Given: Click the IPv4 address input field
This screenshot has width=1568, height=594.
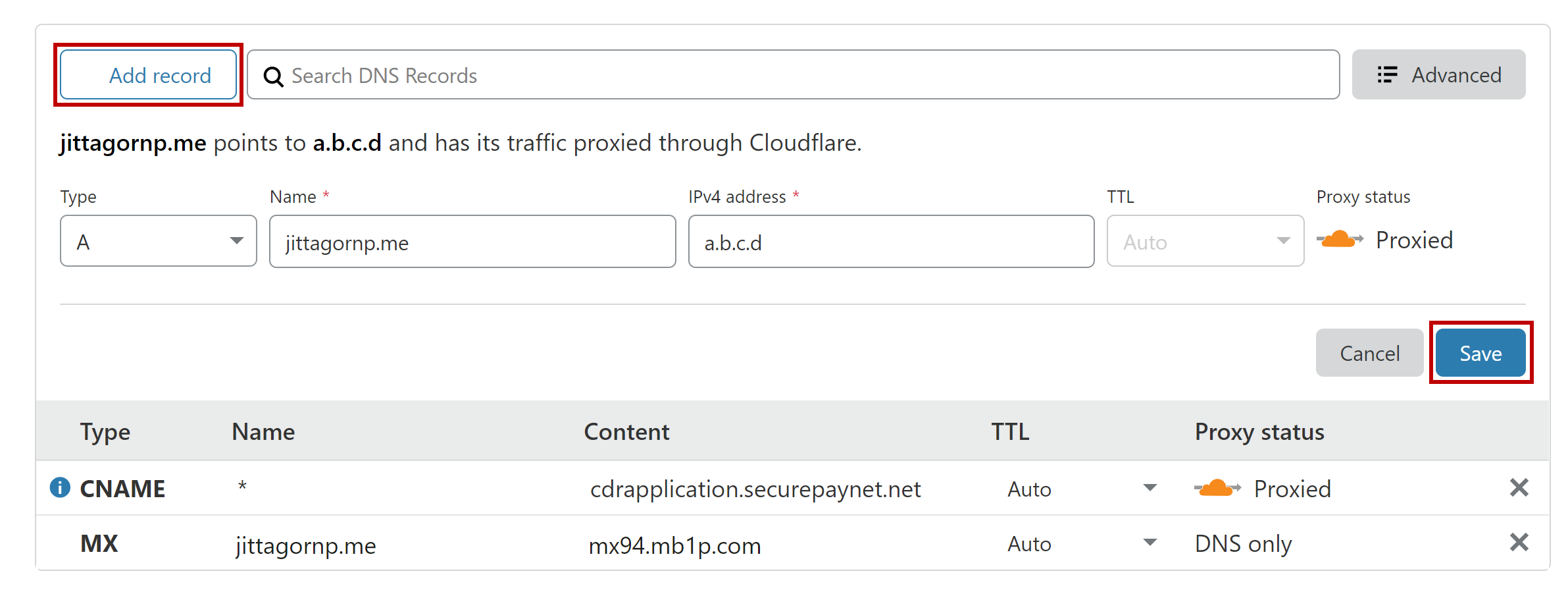Looking at the screenshot, I should coord(891,242).
